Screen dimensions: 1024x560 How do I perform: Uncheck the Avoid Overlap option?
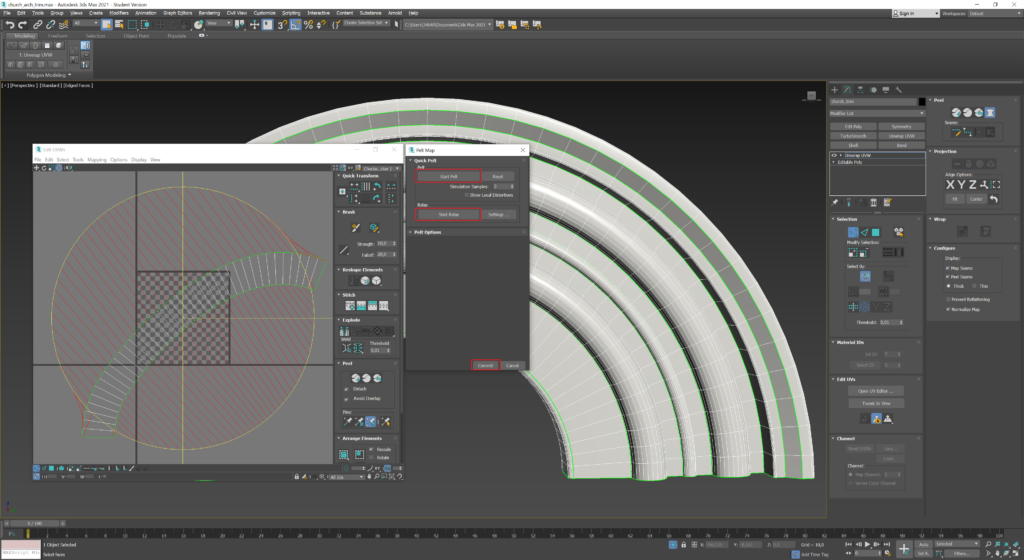[344, 398]
